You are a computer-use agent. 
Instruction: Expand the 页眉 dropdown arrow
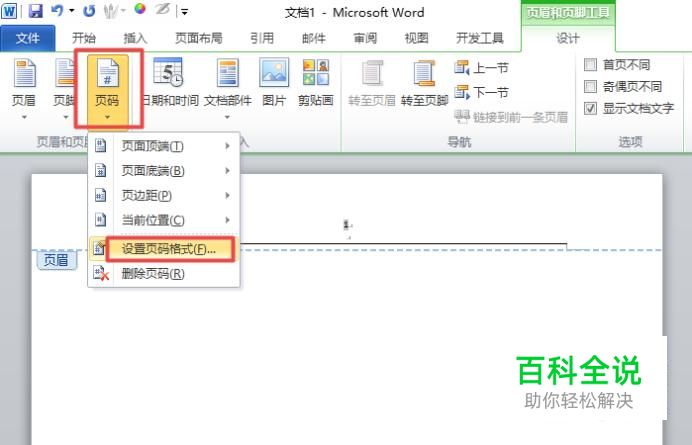pos(24,117)
